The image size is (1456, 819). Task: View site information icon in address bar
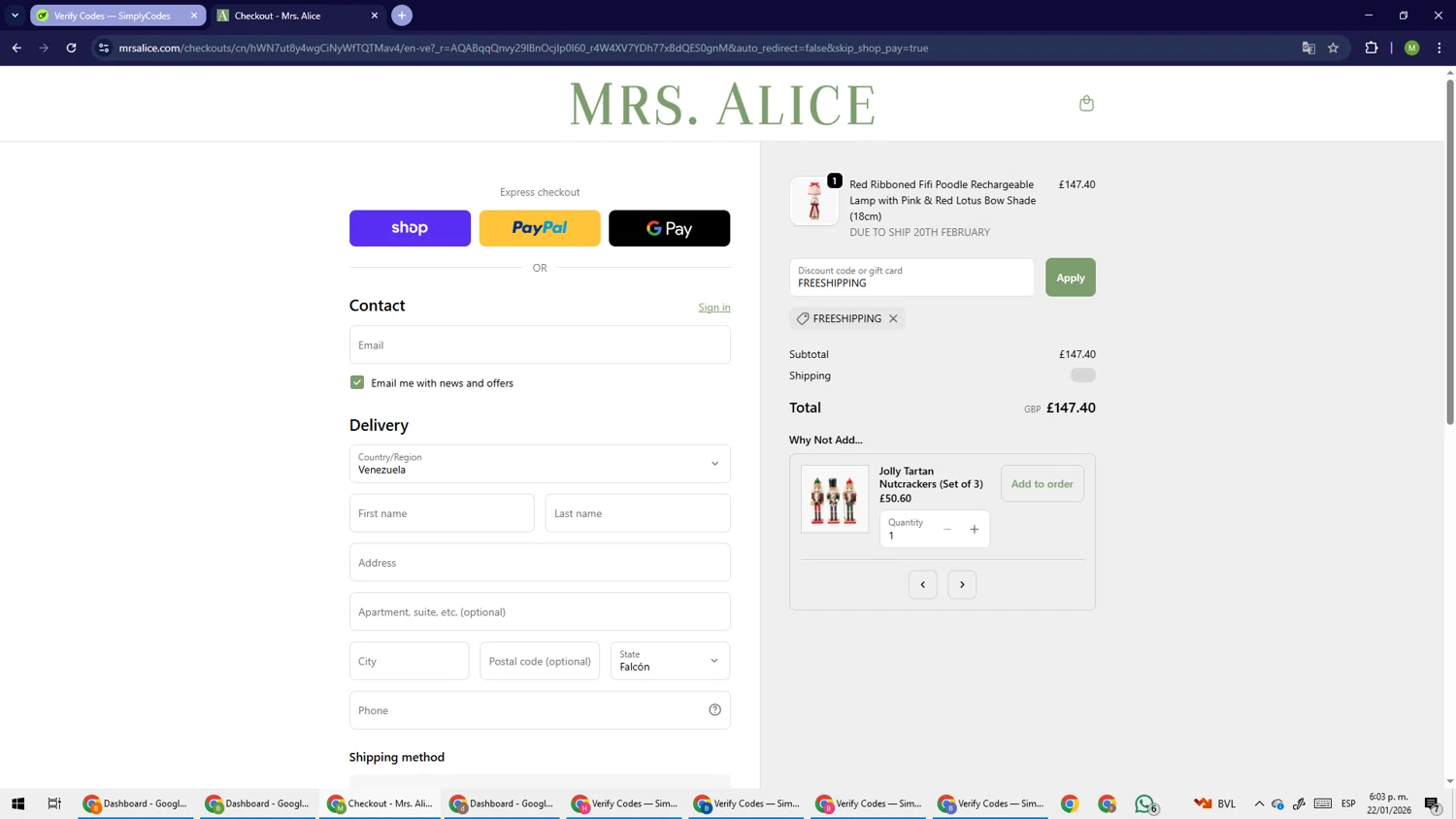click(x=104, y=48)
